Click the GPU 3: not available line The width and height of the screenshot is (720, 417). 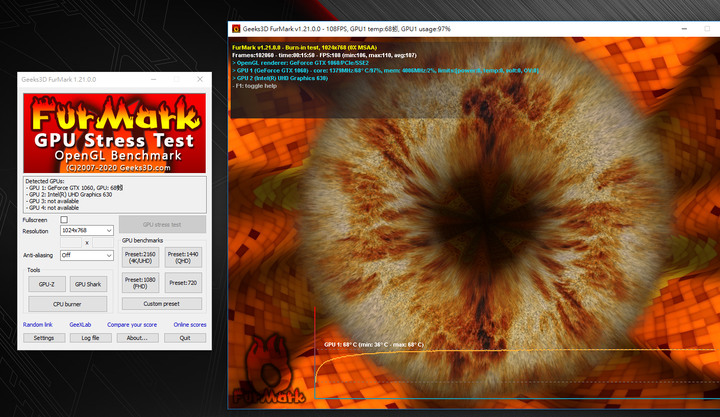(52, 201)
